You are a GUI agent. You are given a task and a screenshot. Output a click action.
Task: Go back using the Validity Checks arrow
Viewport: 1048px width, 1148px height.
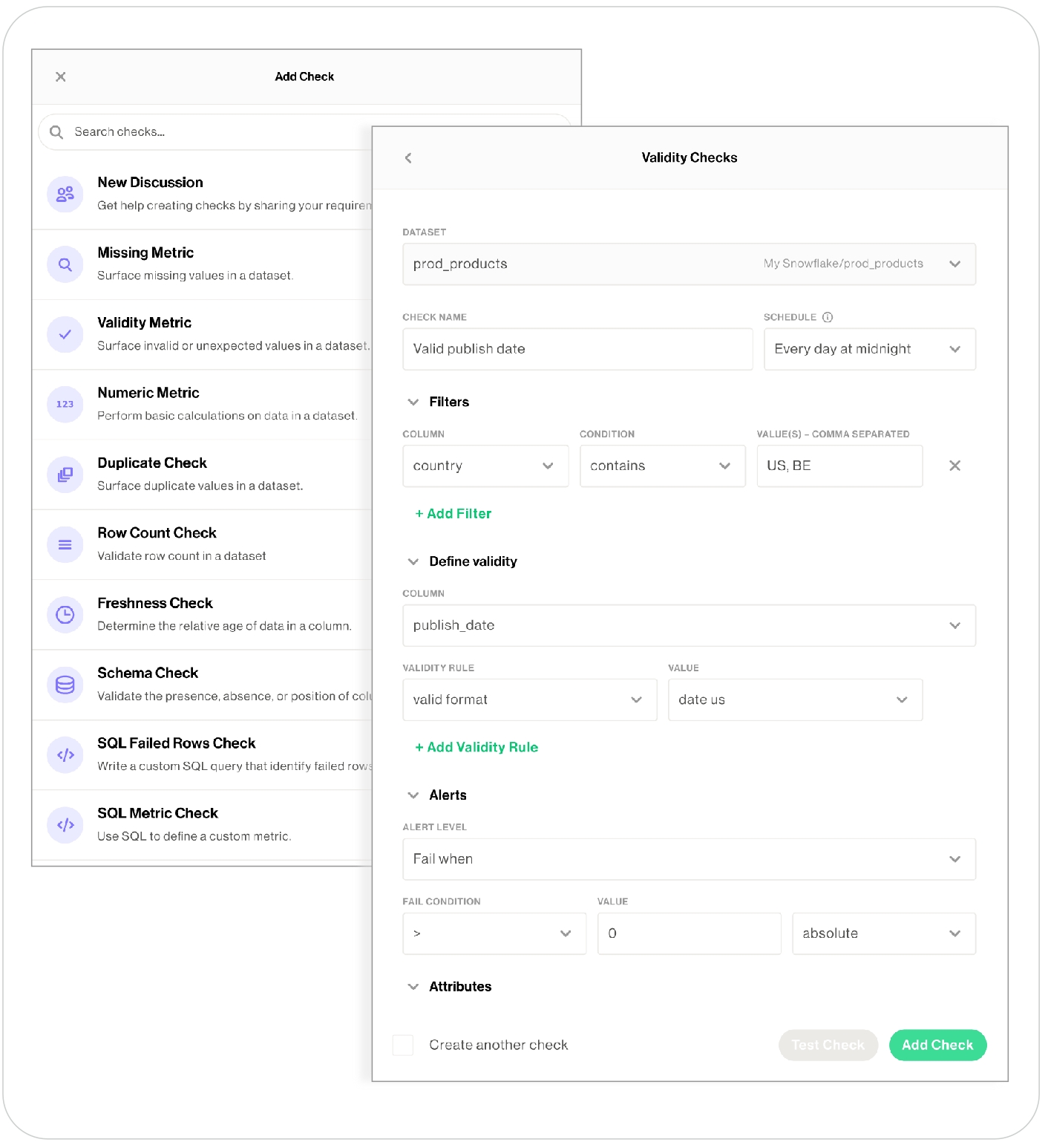click(x=408, y=157)
